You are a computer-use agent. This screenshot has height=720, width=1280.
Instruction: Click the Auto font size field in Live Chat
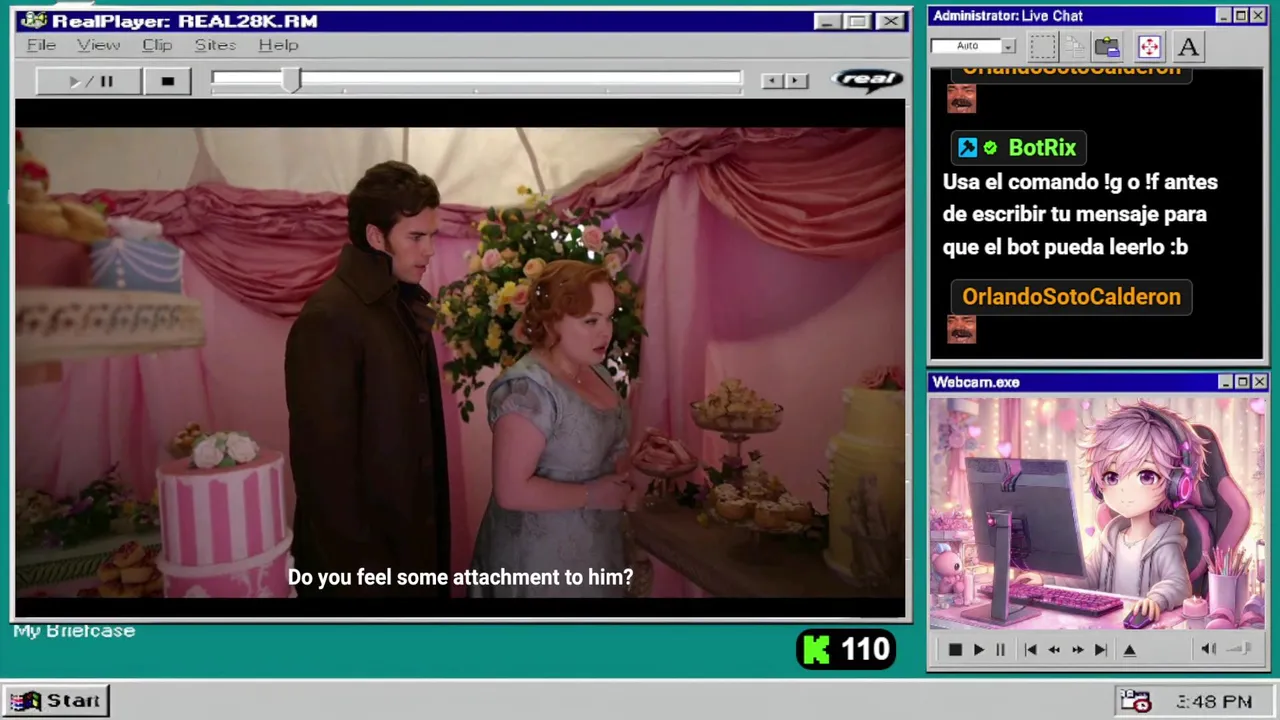pyautogui.click(x=966, y=46)
